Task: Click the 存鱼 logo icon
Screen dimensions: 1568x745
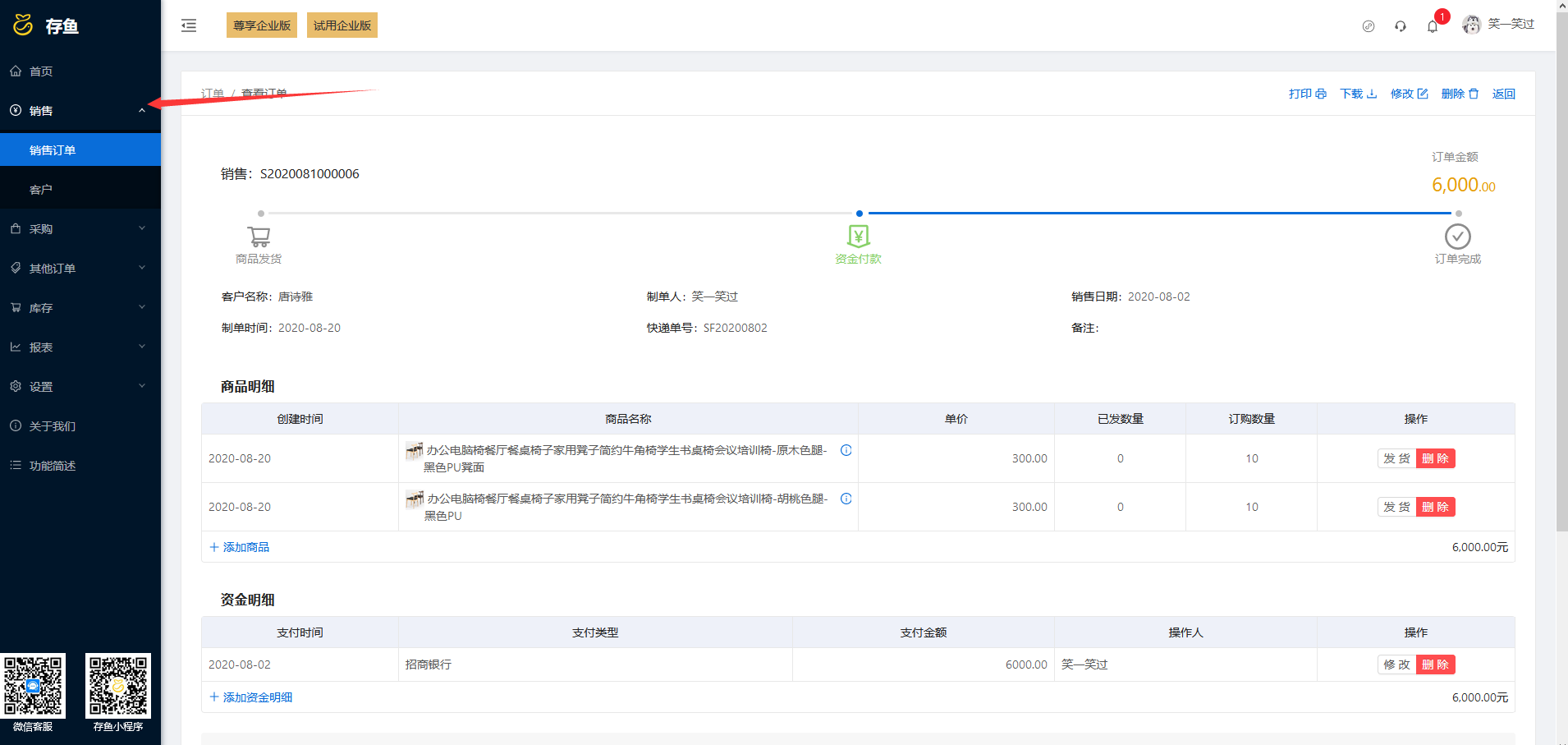Action: pyautogui.click(x=23, y=25)
